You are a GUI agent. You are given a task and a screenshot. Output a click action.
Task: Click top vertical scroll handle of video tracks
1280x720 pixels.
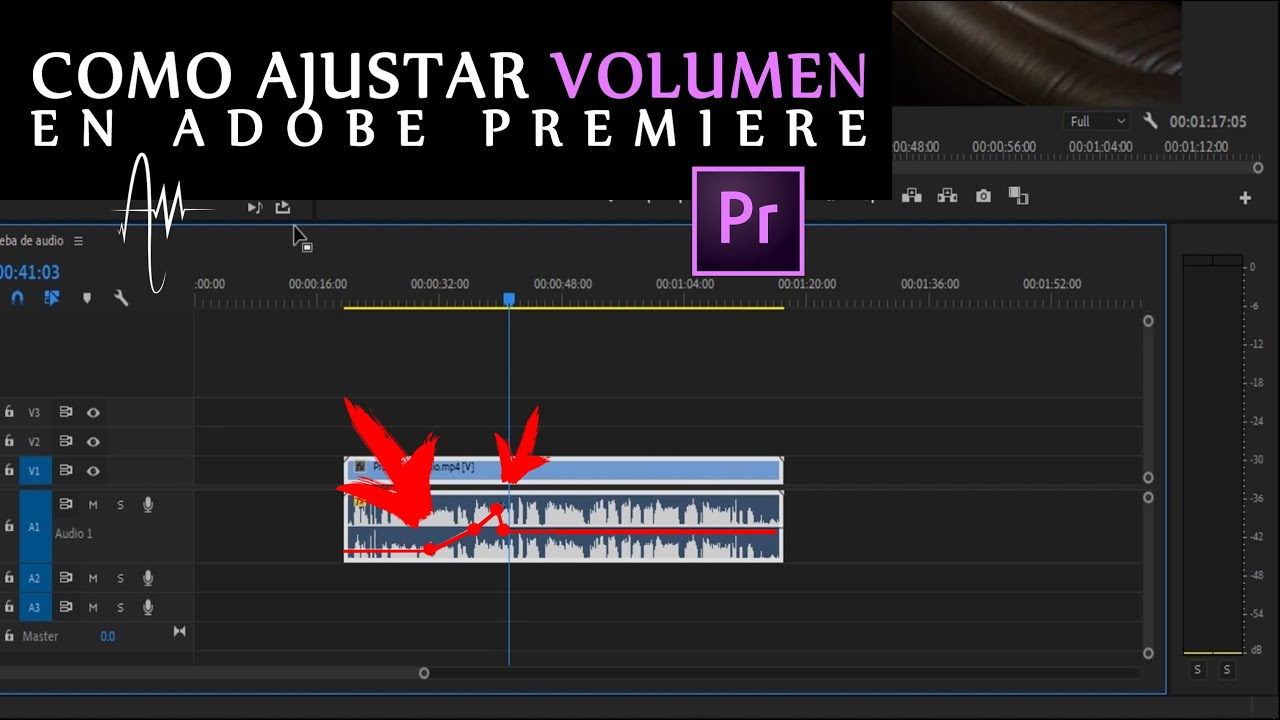pyautogui.click(x=1148, y=321)
